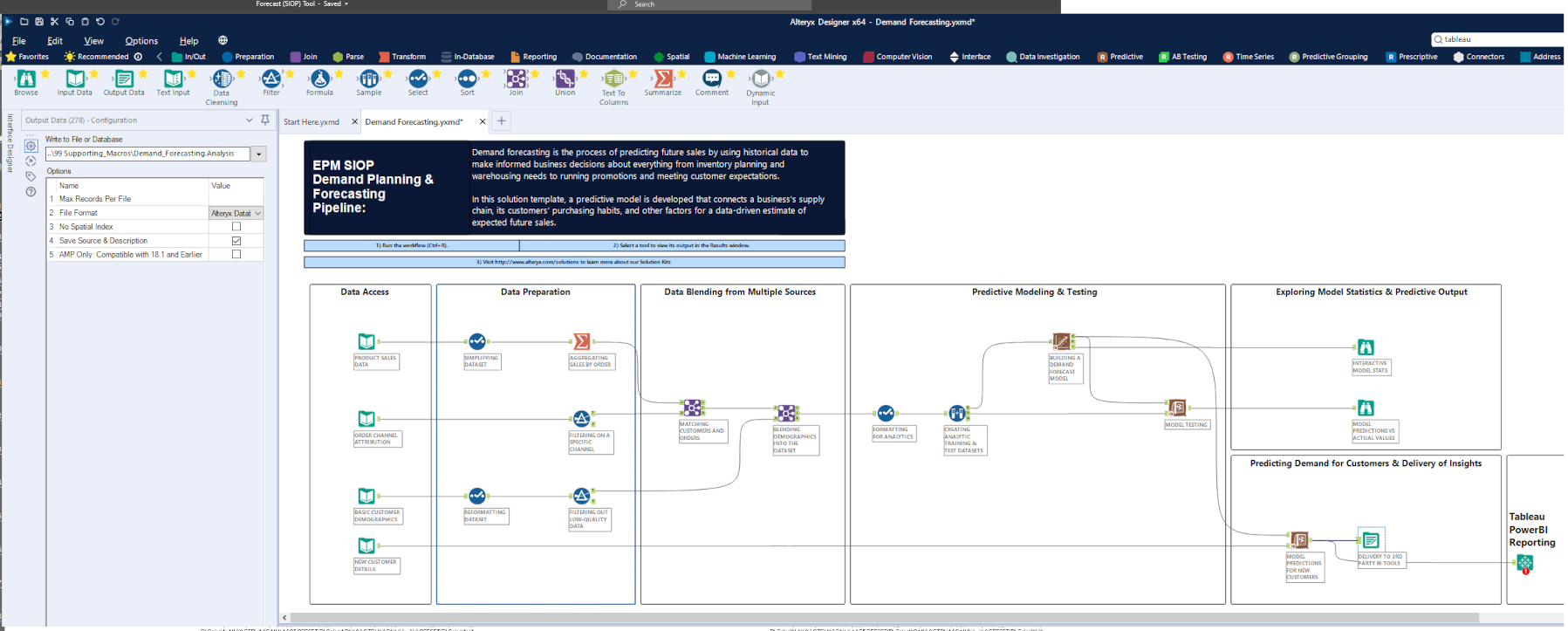Click the Product Sales Data input node
Image resolution: width=1568 pixels, height=631 pixels.
tap(366, 341)
